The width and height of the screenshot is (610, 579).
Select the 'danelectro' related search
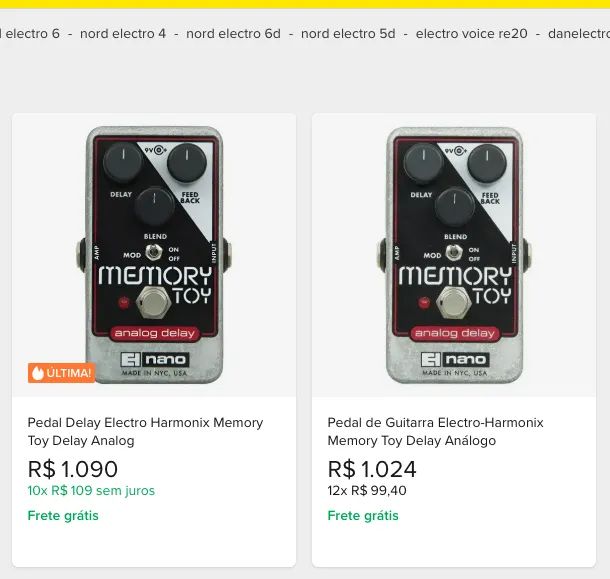[579, 33]
